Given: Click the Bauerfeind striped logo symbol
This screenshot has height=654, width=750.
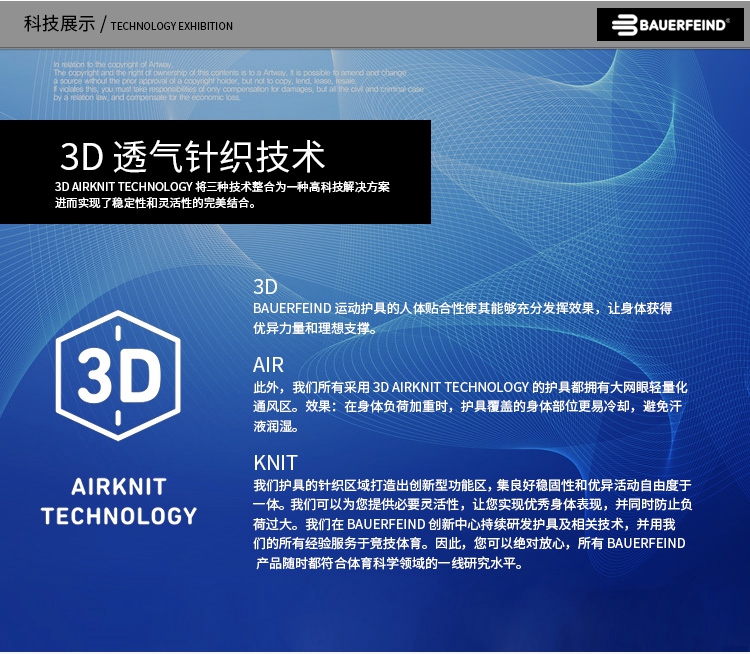Looking at the screenshot, I should 622,25.
